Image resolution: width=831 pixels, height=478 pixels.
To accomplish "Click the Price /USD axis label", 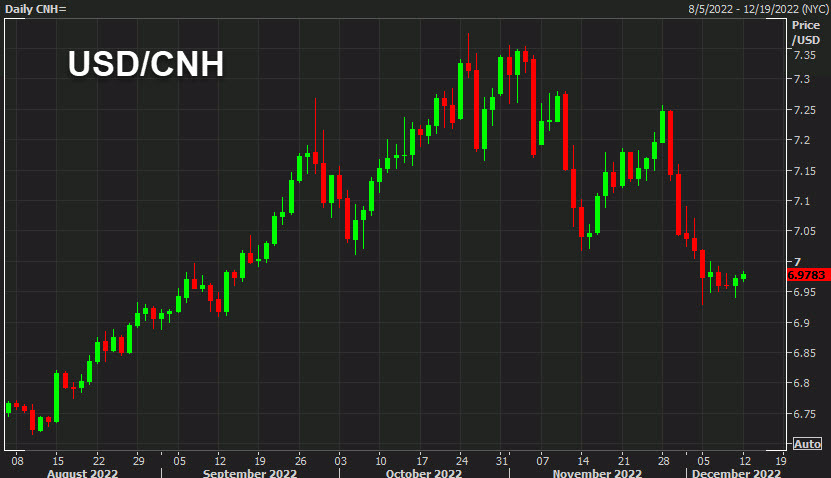I will tap(806, 32).
